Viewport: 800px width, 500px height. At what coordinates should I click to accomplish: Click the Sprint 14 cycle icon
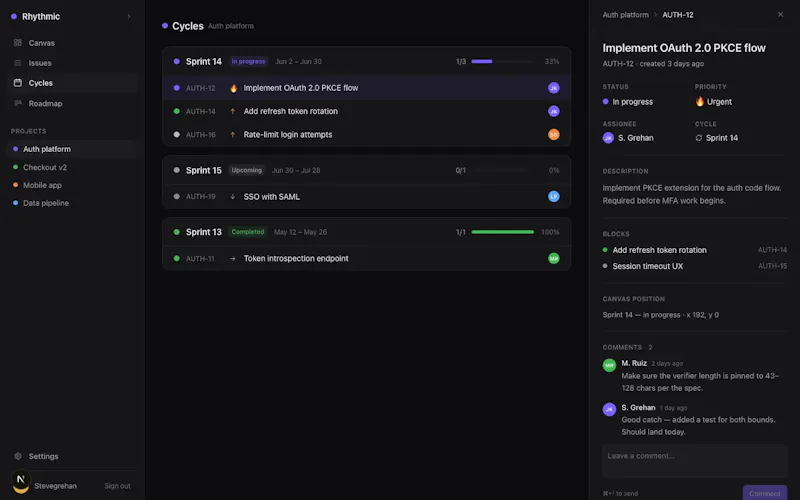(698, 138)
